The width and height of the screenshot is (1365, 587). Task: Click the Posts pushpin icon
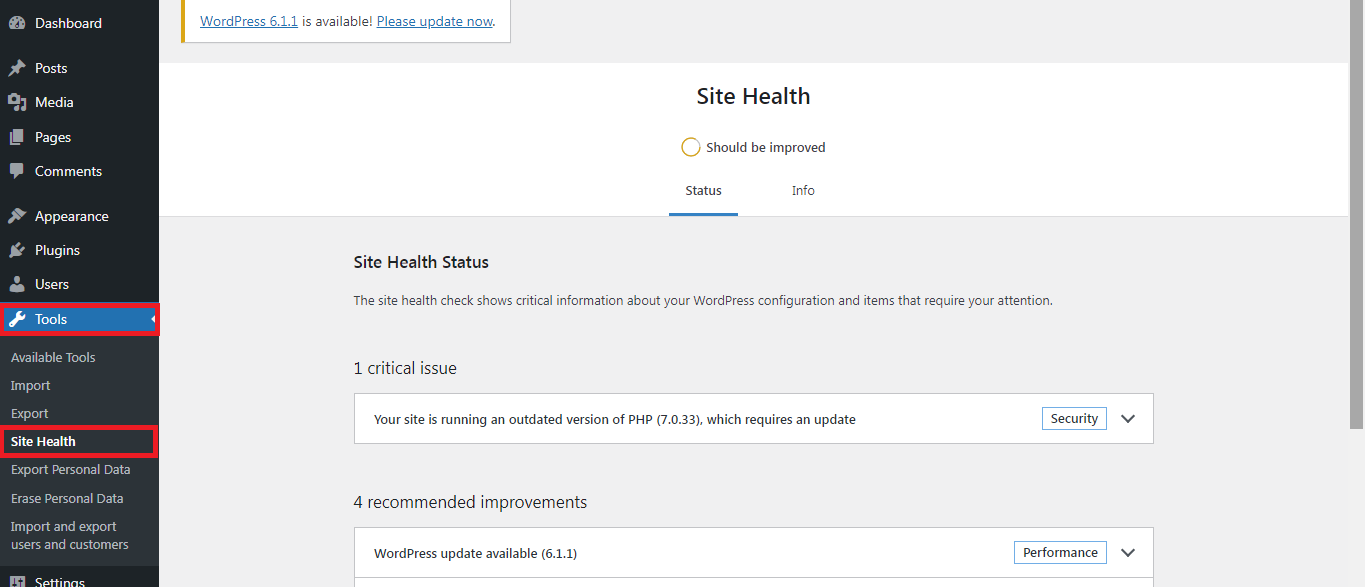point(17,68)
